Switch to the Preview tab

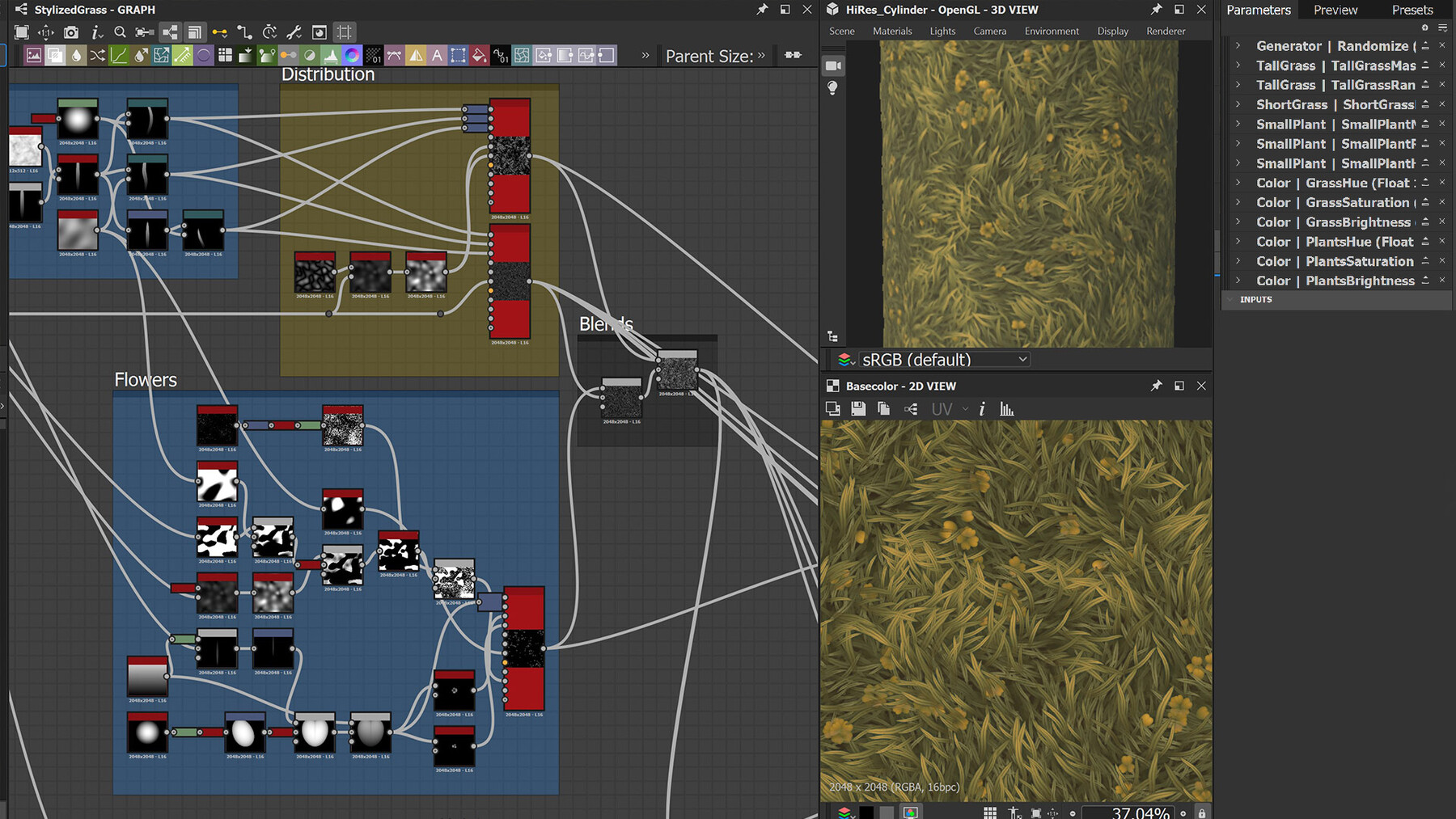tap(1334, 10)
